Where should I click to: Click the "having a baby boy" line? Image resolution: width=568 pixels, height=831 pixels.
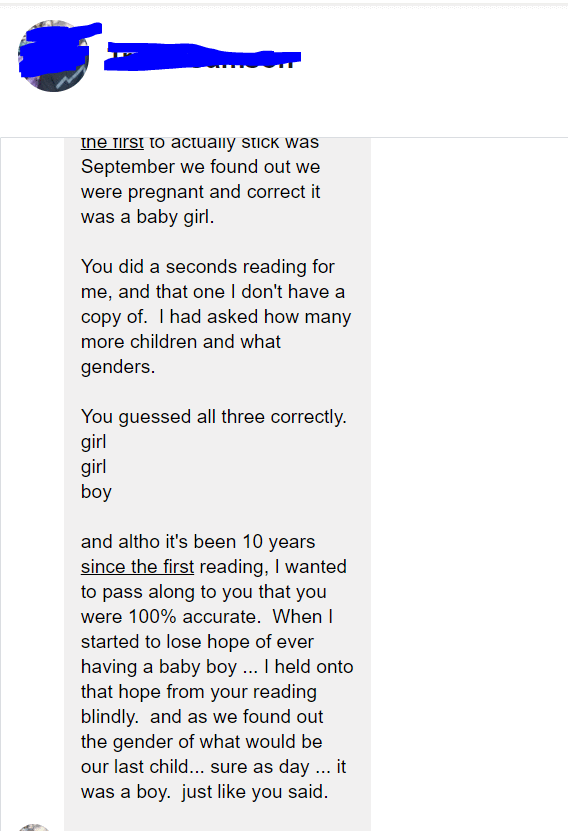click(x=217, y=667)
